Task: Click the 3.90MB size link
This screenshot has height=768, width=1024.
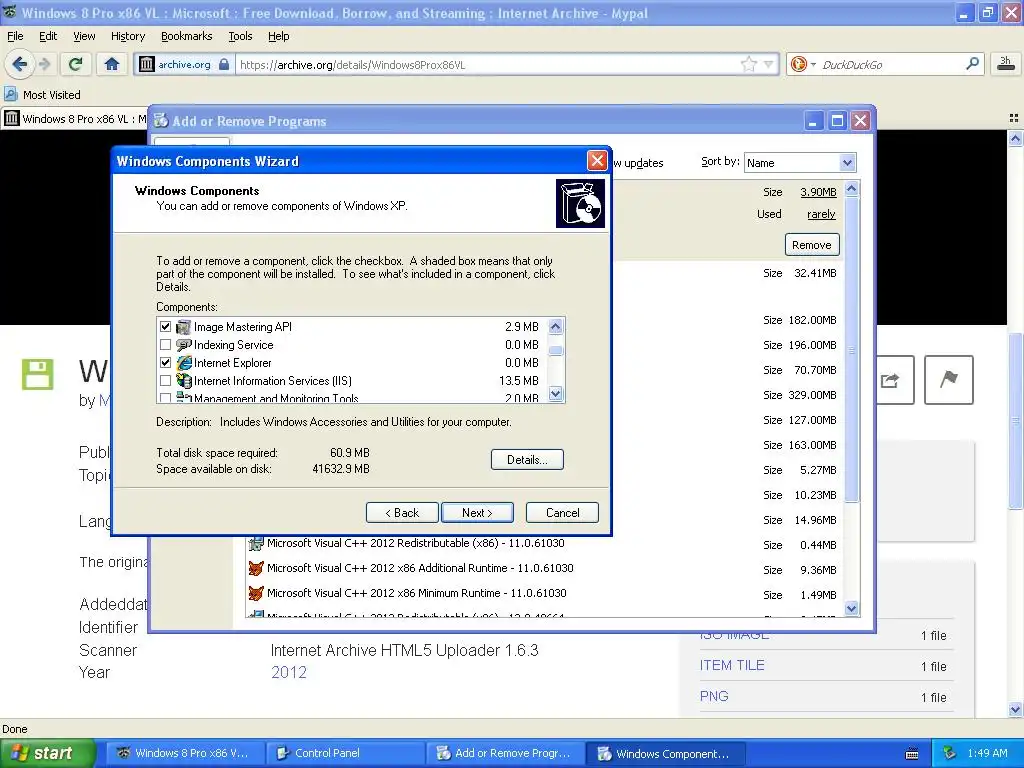Action: click(818, 192)
